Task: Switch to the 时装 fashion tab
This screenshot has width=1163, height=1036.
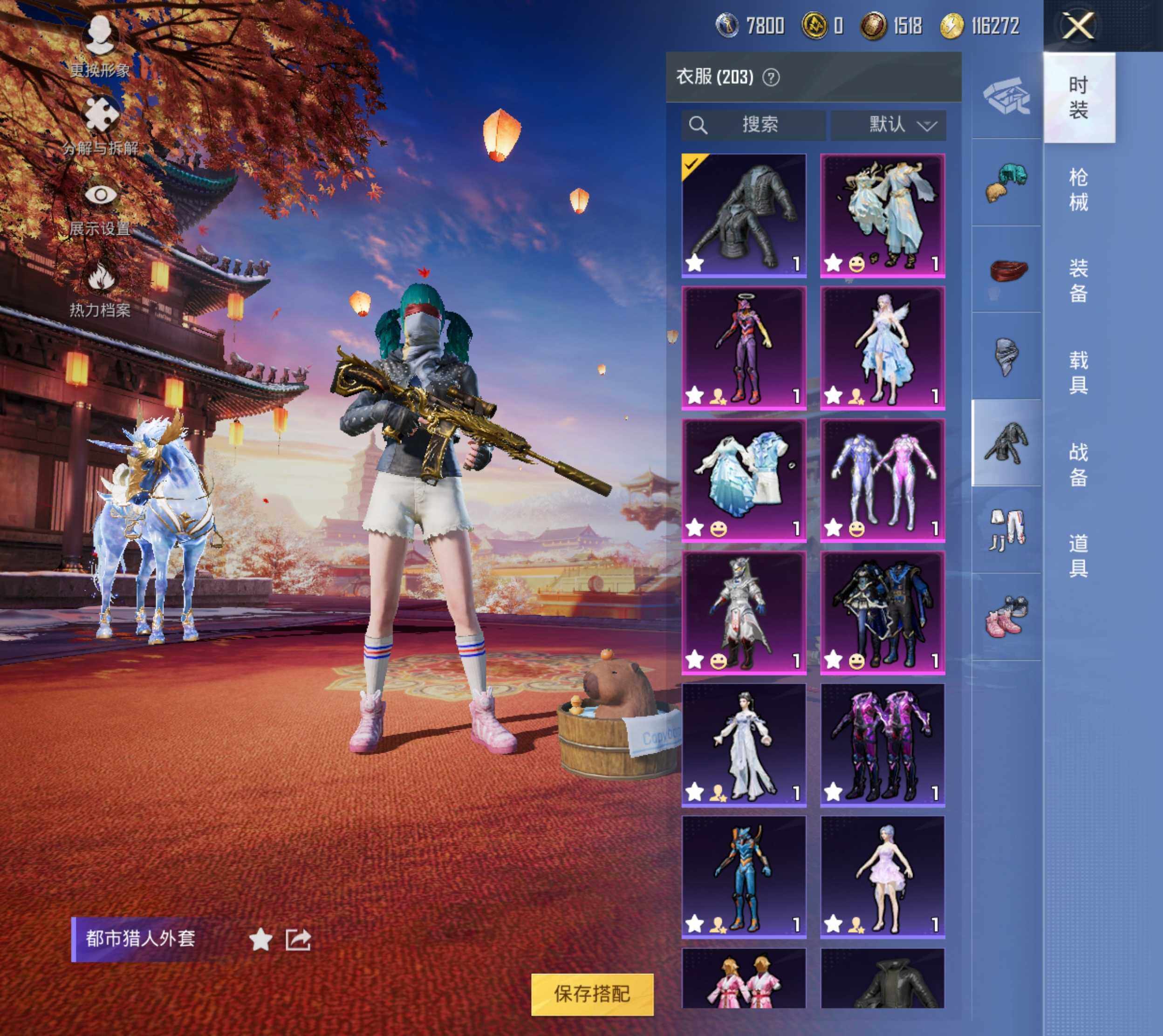Action: tap(1079, 97)
